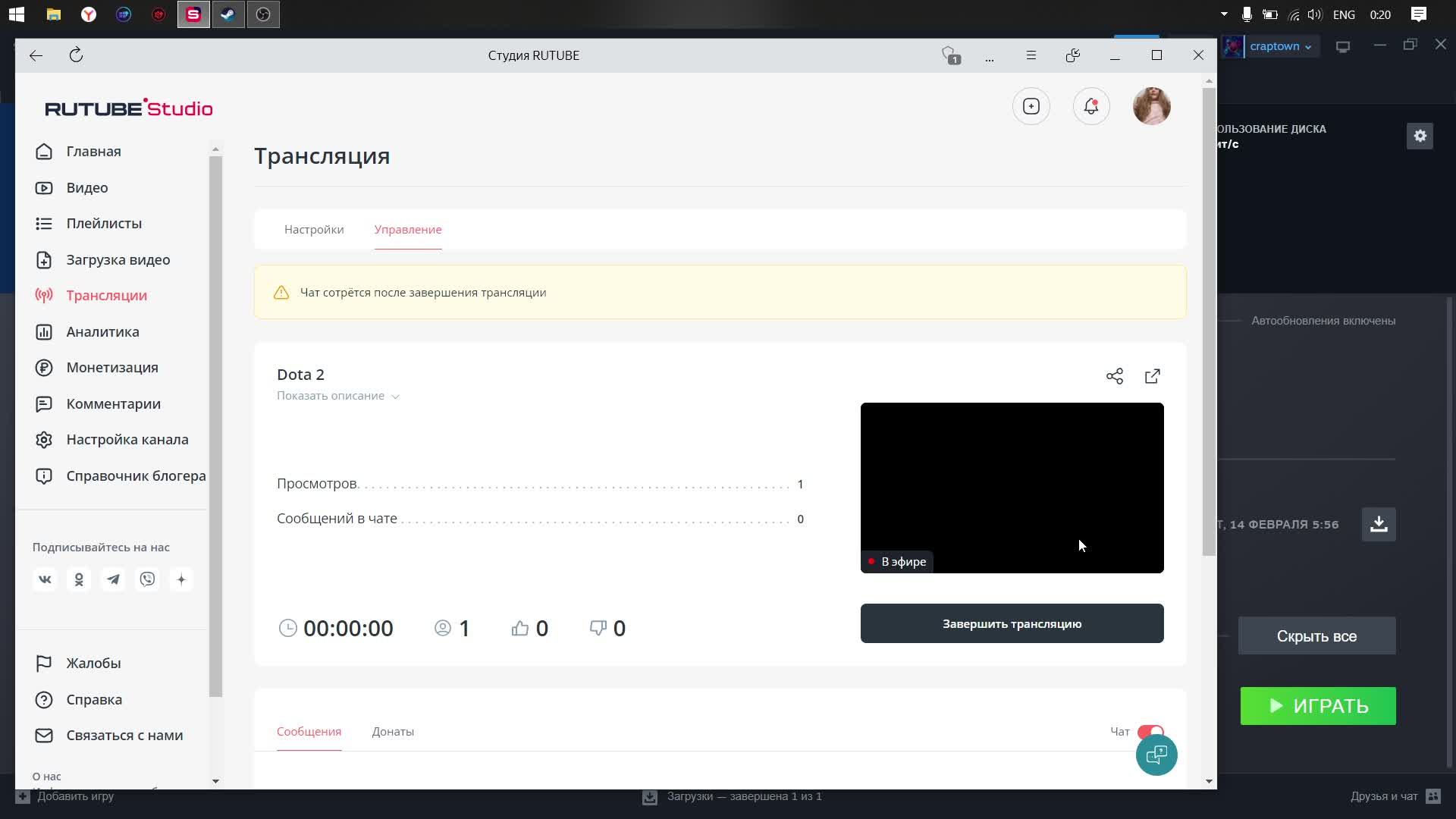Click Steam download arrow icon
The width and height of the screenshot is (1456, 819).
(x=1379, y=525)
